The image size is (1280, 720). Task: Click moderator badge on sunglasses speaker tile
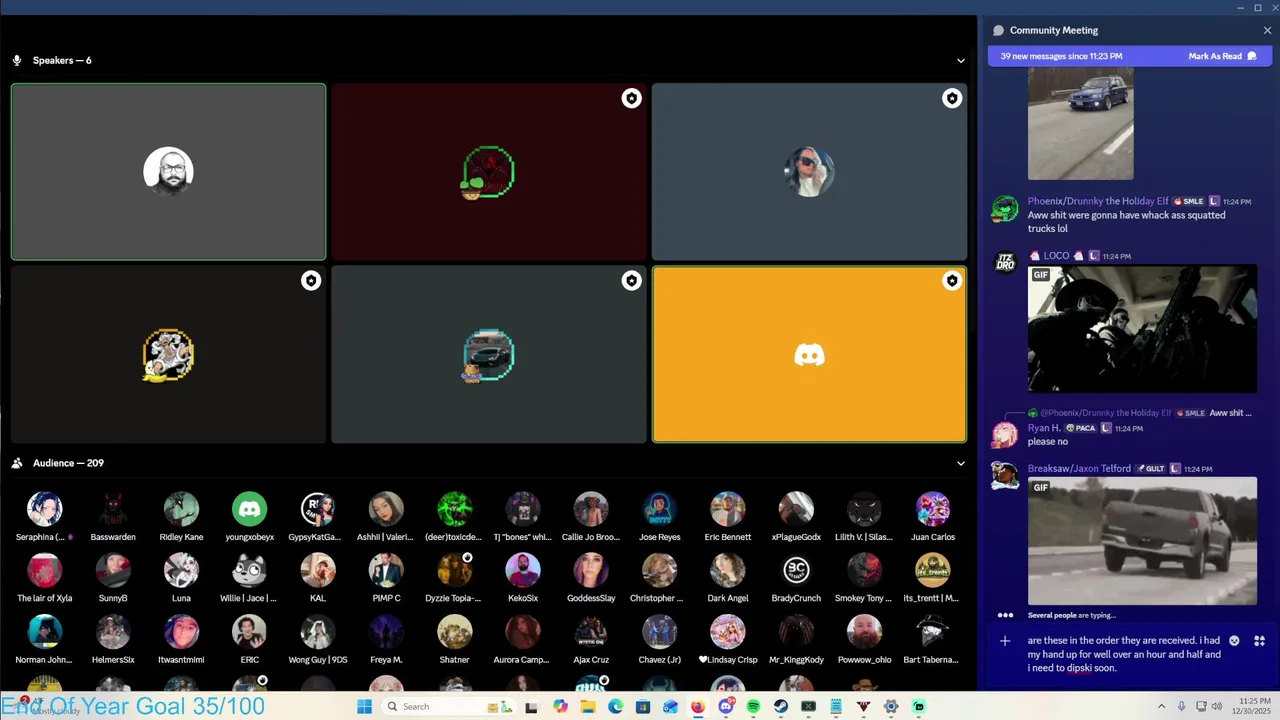pos(952,98)
